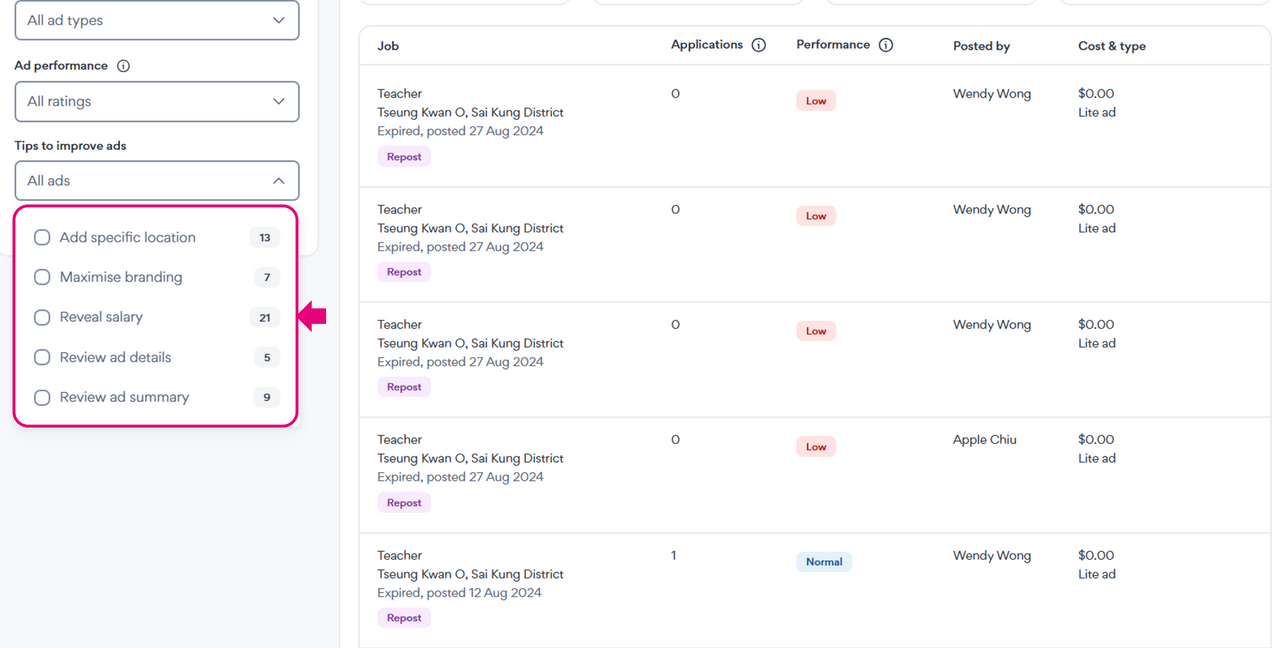Image resolution: width=1280 pixels, height=648 pixels.
Task: Click the 13 count badge beside Add specific location
Action: [x=264, y=238]
